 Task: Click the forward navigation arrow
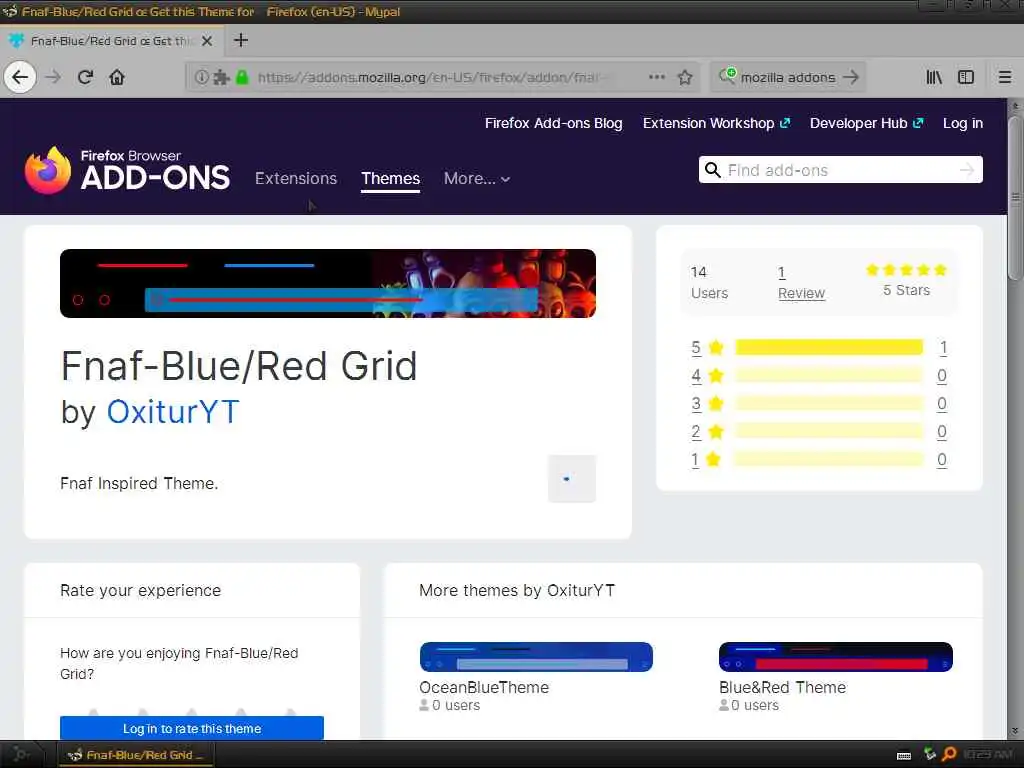[54, 77]
